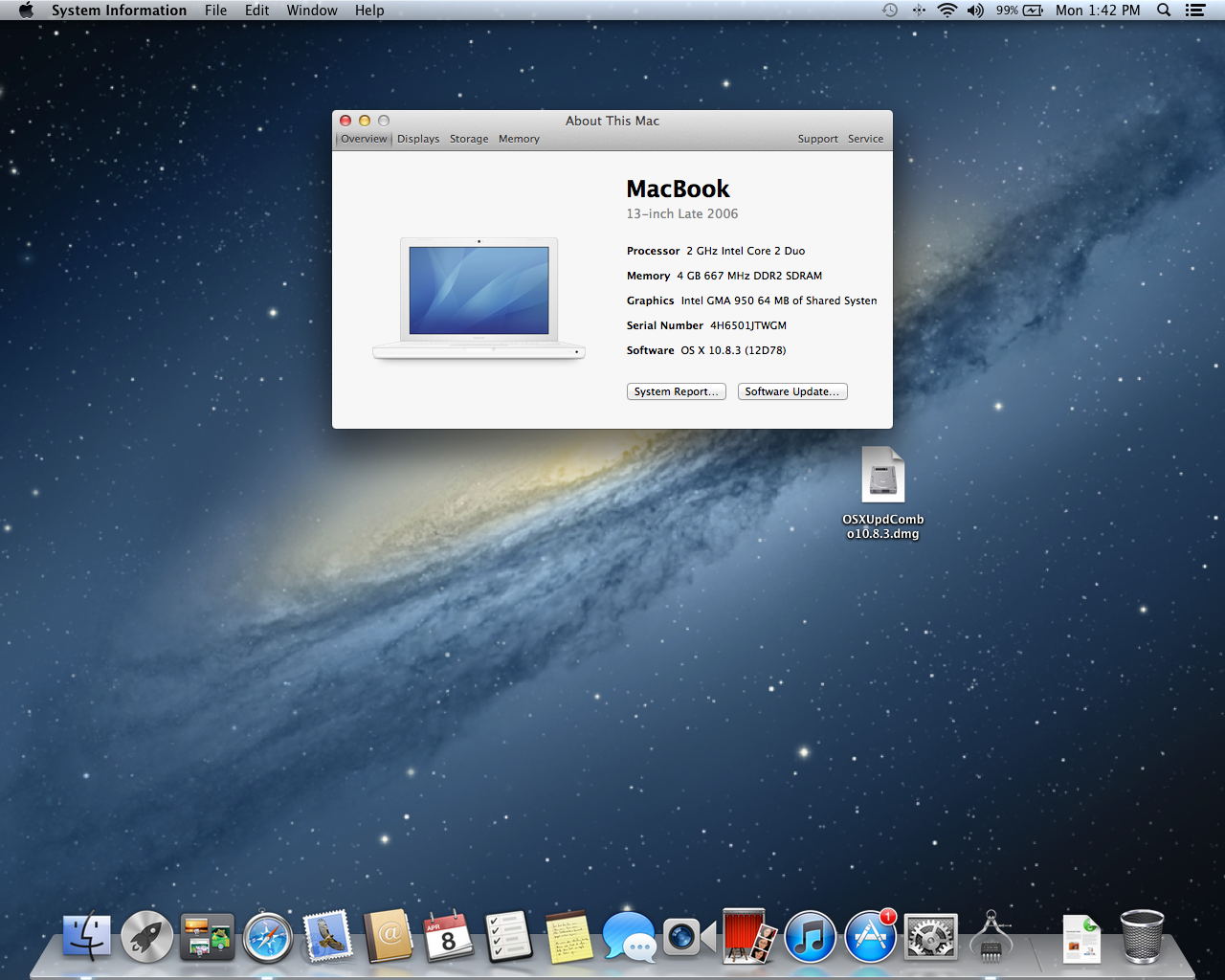Open the File menu
This screenshot has width=1225, height=980.
coord(215,11)
